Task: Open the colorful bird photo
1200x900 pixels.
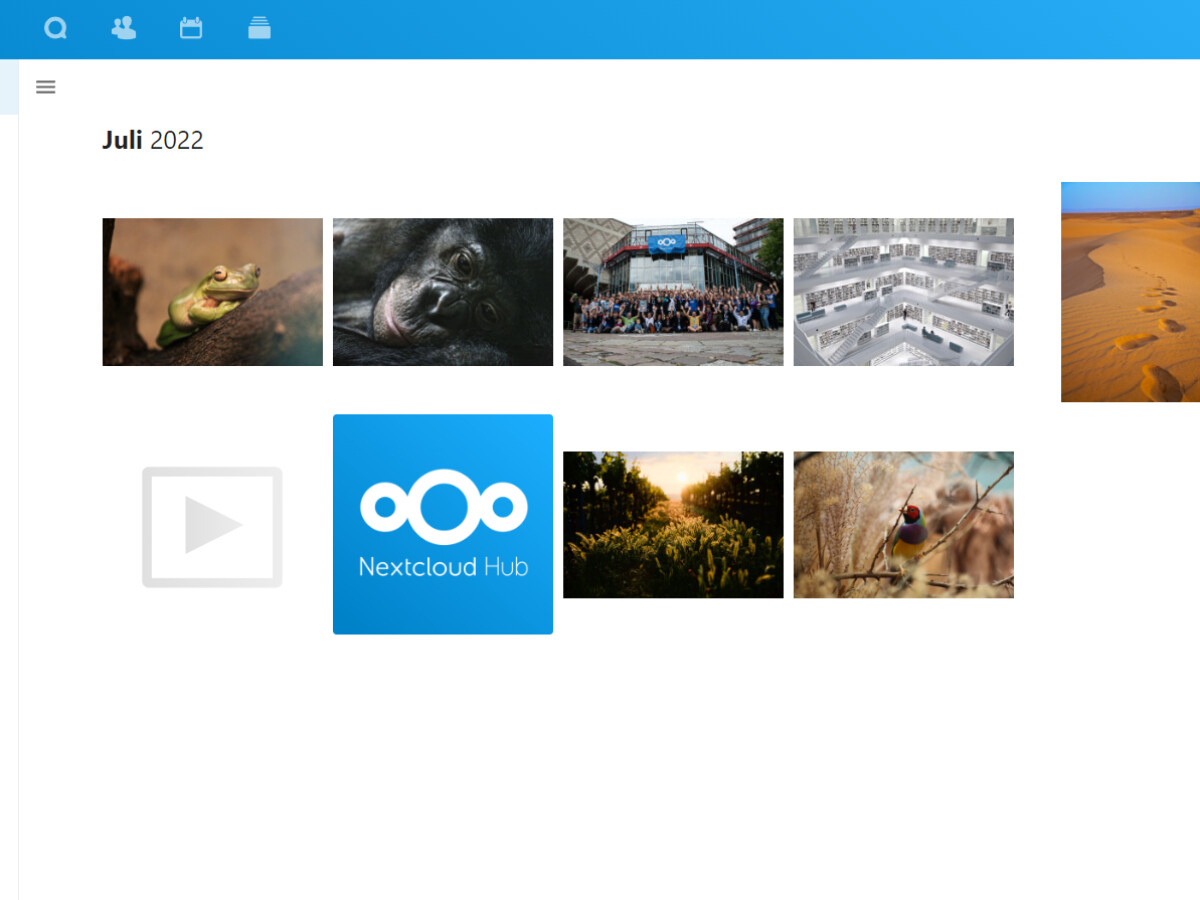Action: click(903, 525)
